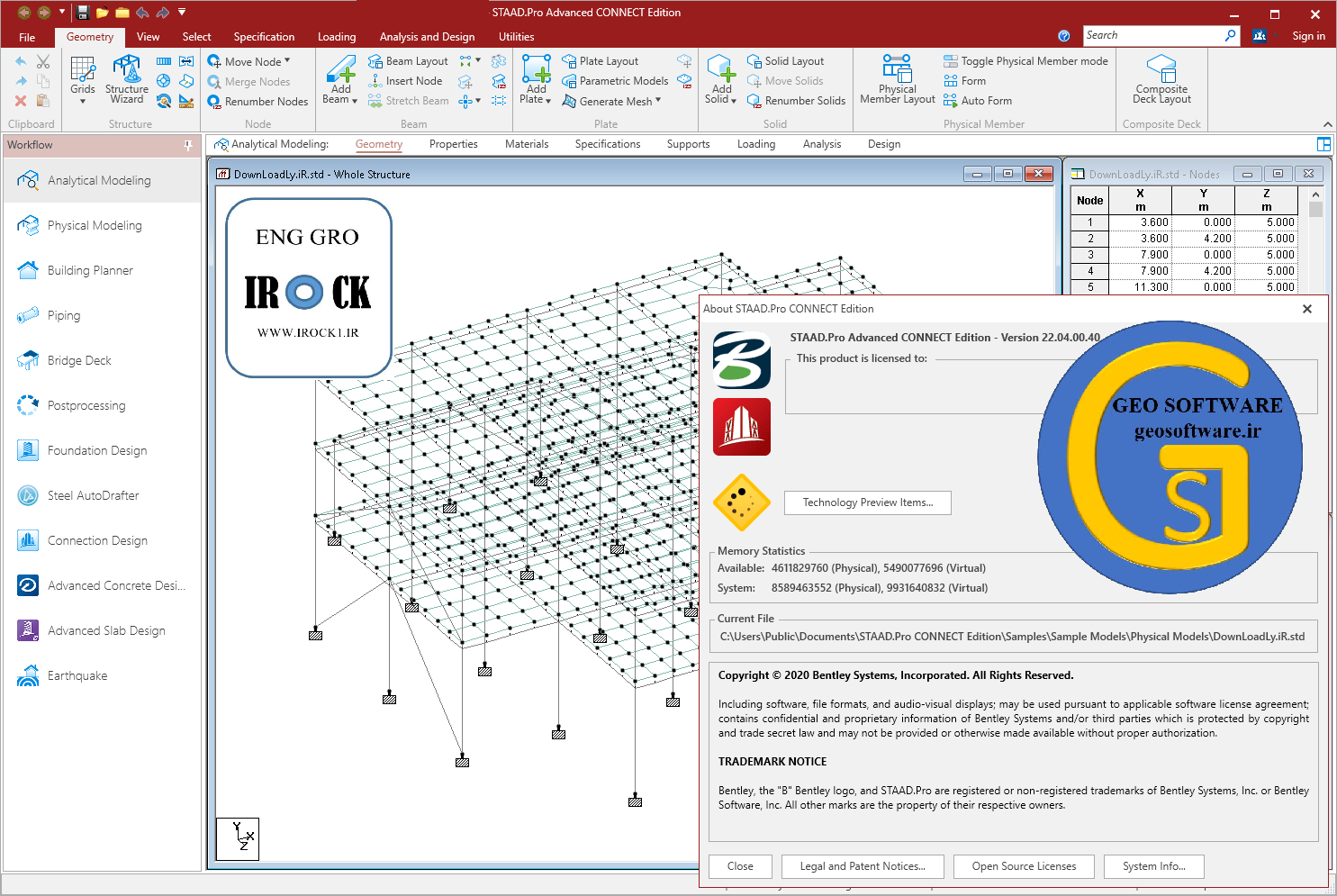Image resolution: width=1337 pixels, height=896 pixels.
Task: Open the Supports page tab
Action: [688, 144]
